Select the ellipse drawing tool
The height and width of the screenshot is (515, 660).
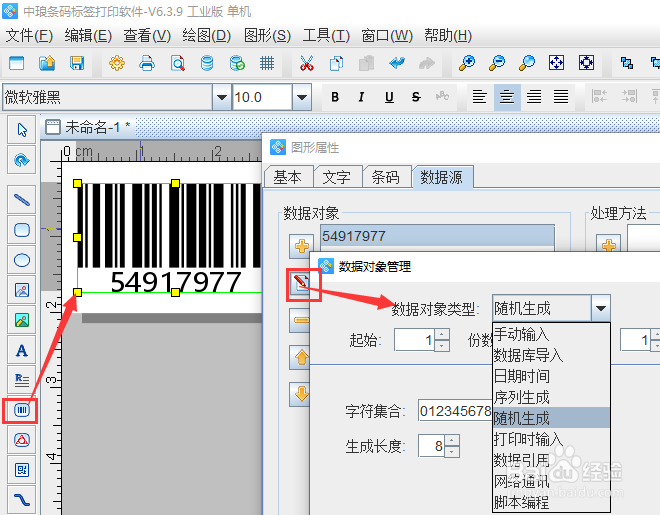coord(22,260)
